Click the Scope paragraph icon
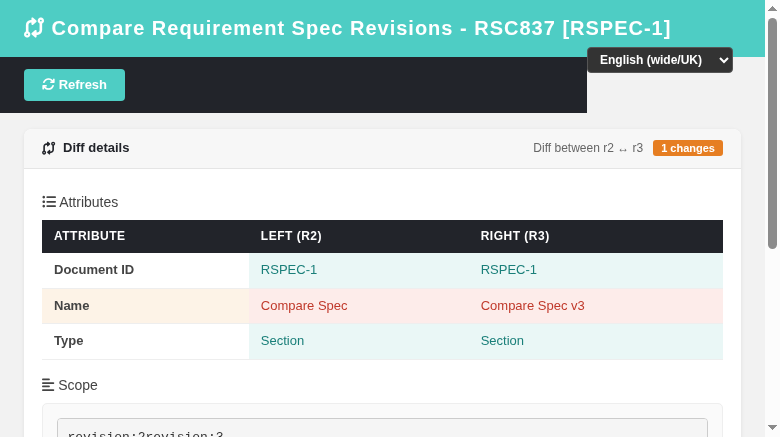This screenshot has width=780, height=437. coord(48,385)
